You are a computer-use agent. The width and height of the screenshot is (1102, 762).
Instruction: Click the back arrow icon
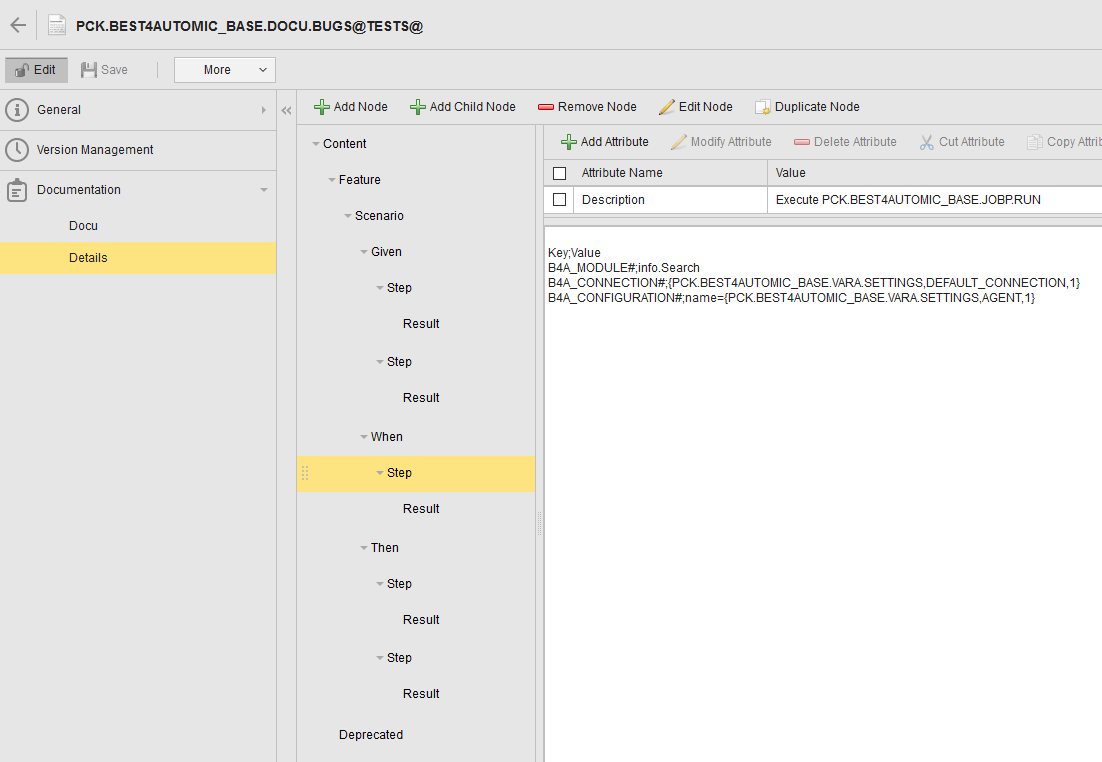[x=18, y=26]
